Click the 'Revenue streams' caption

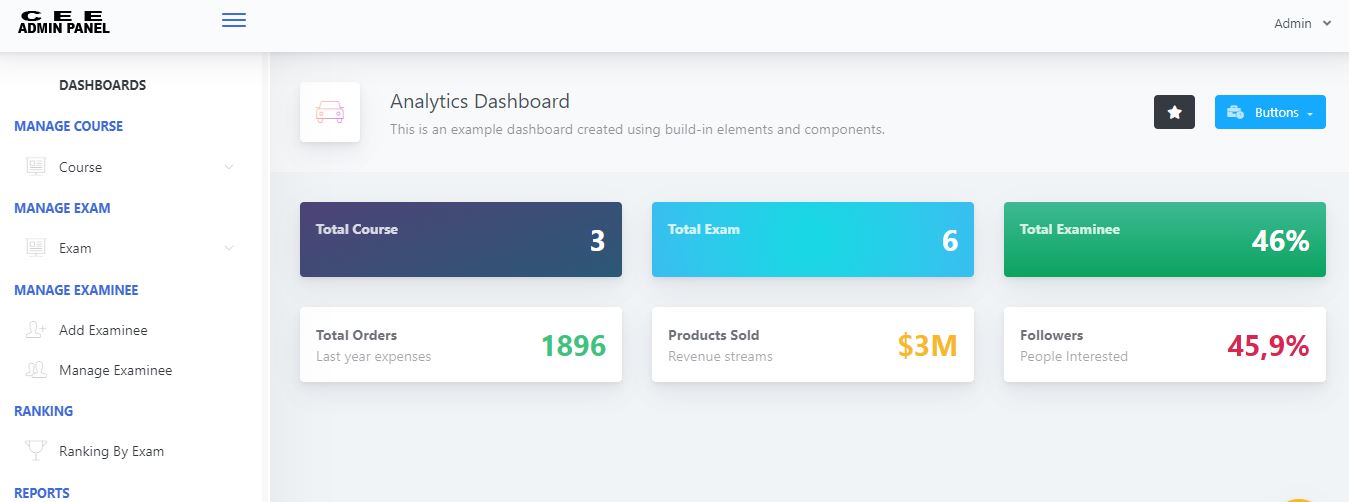click(720, 356)
